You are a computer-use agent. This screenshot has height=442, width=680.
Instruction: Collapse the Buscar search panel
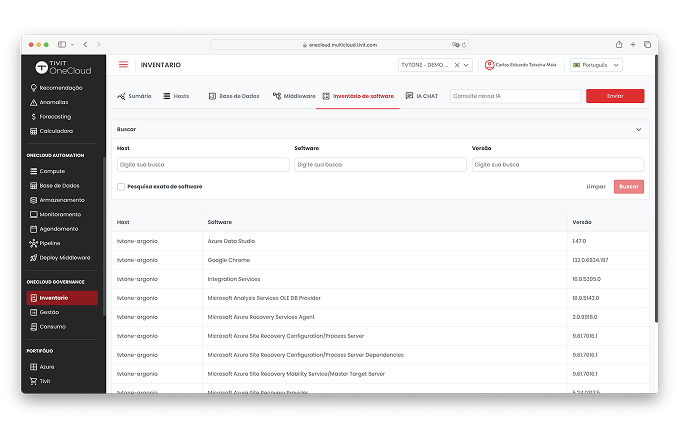[638, 129]
